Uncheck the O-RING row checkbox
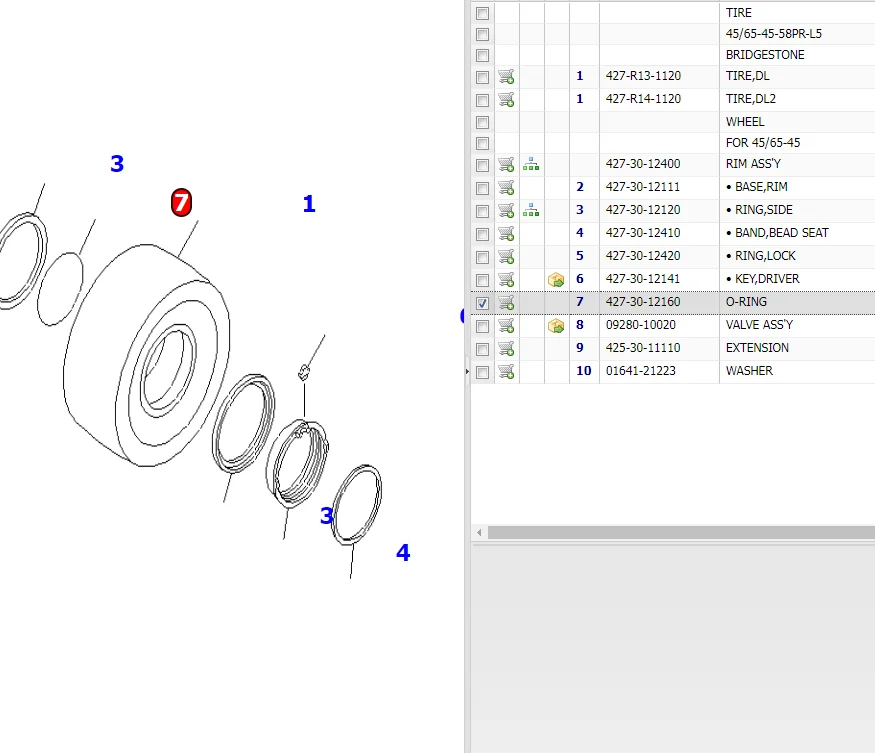 pyautogui.click(x=482, y=303)
